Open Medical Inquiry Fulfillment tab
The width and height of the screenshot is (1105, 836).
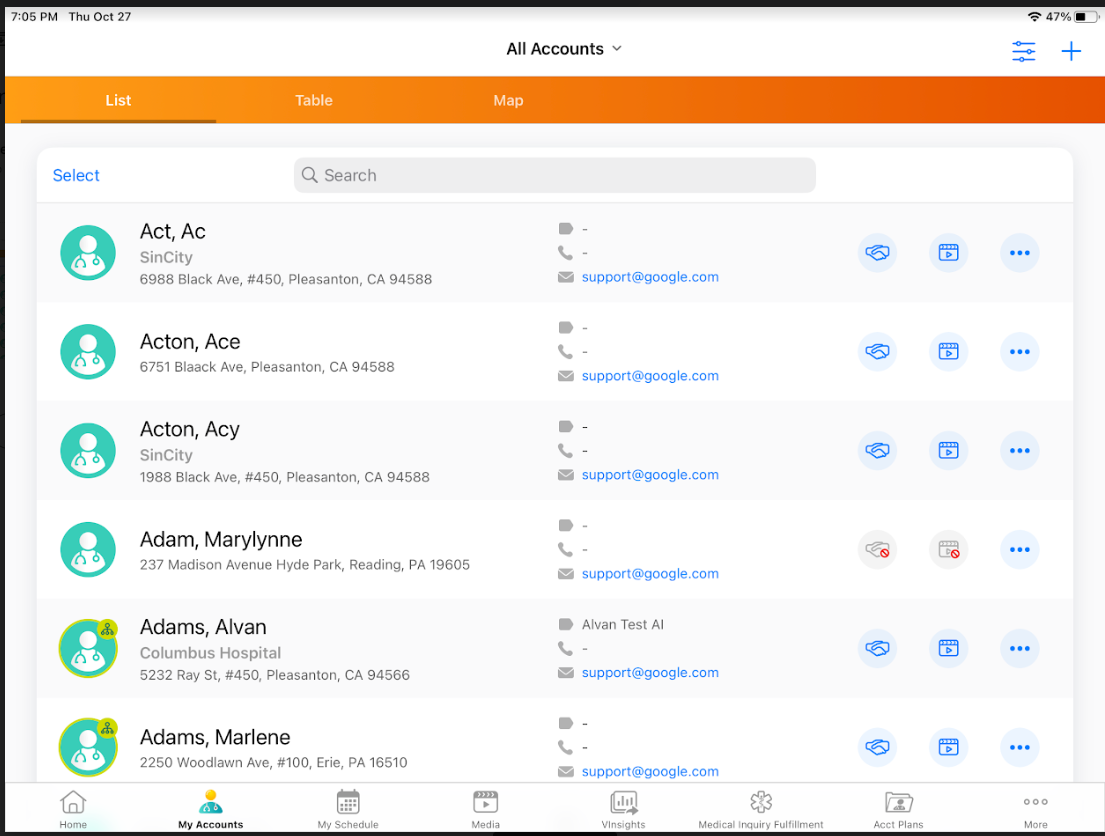761,809
